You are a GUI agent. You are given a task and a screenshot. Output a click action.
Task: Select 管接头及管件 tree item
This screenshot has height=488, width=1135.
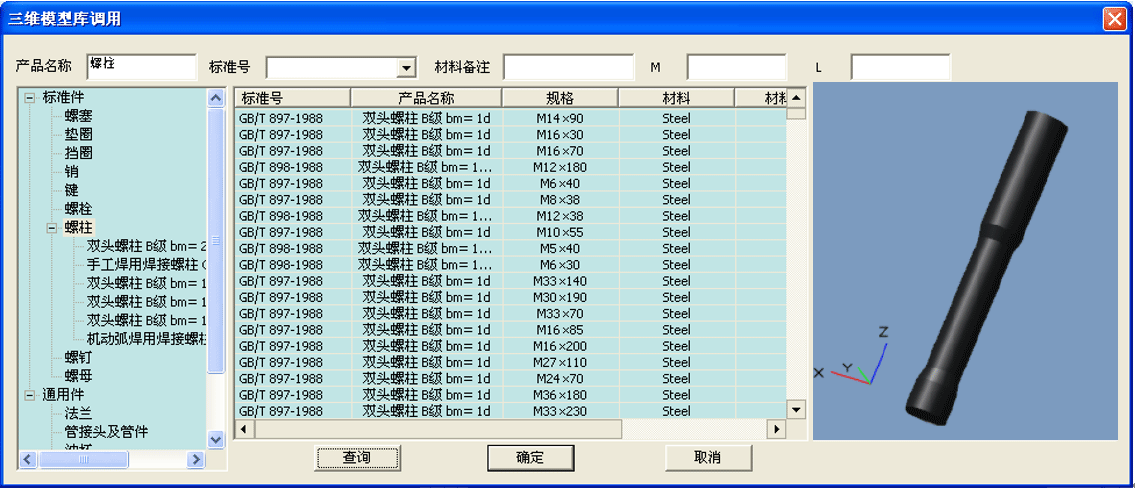(x=106, y=432)
